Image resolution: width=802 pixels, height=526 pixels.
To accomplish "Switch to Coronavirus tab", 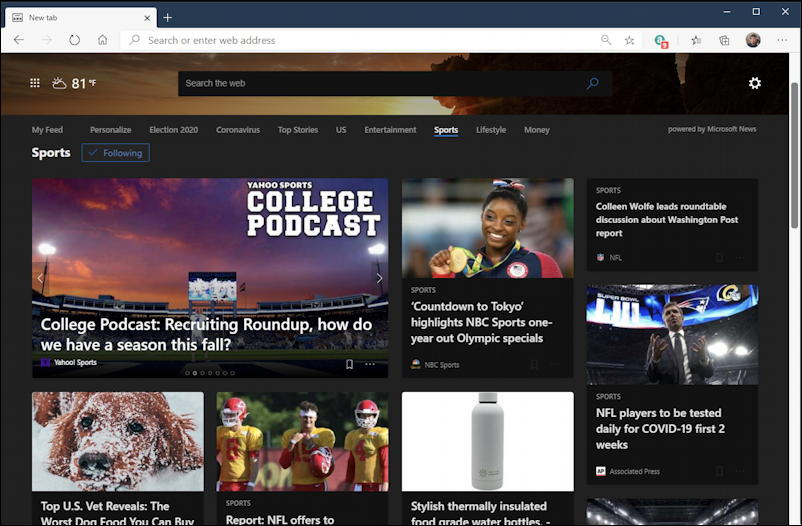I will pos(238,130).
